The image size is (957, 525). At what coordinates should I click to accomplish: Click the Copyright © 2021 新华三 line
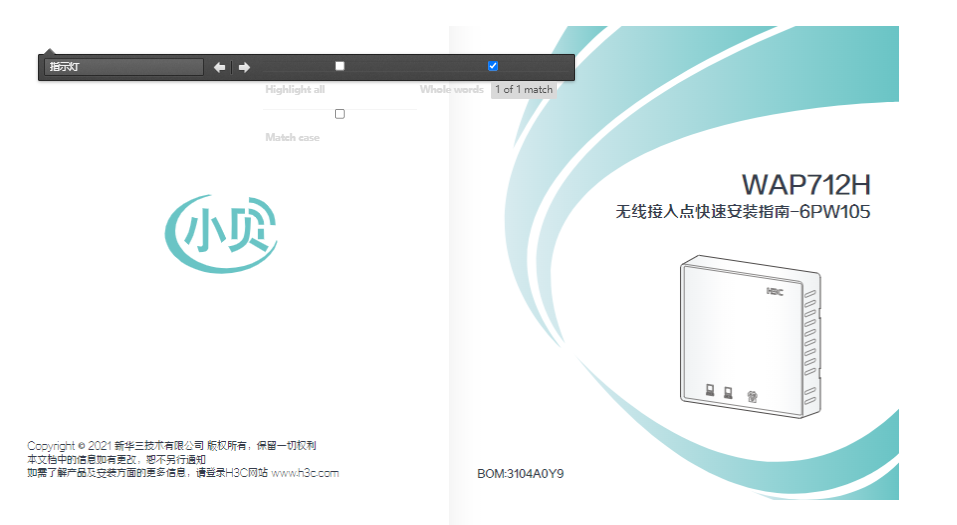coord(172,446)
